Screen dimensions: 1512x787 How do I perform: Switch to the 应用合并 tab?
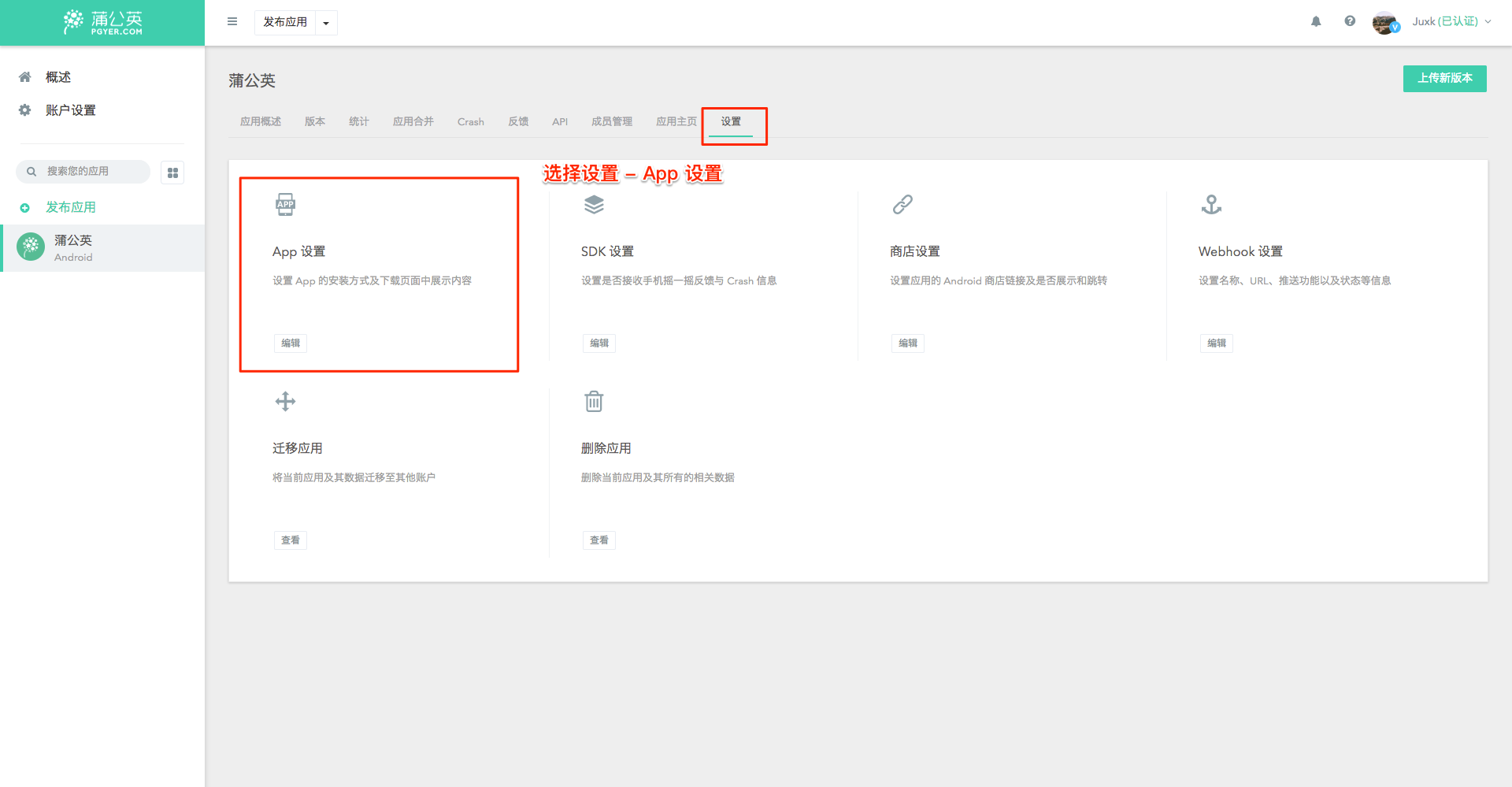coord(413,121)
